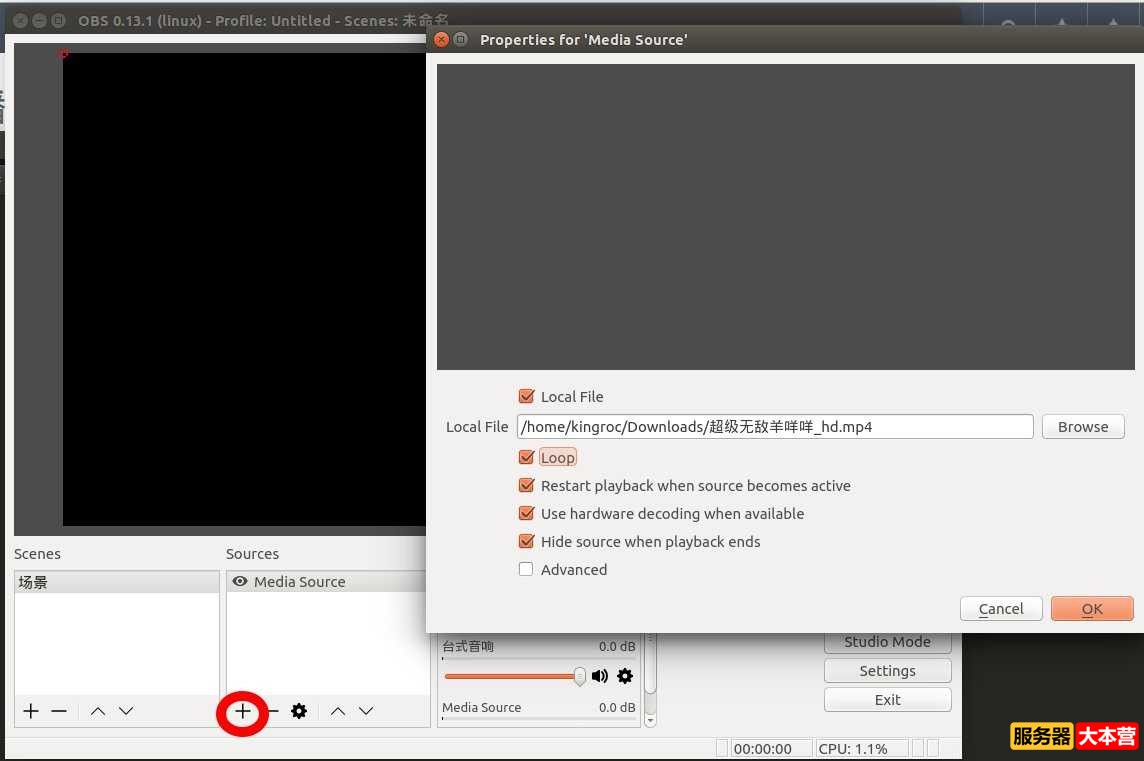Move Media Source down in the sources list

(x=366, y=711)
